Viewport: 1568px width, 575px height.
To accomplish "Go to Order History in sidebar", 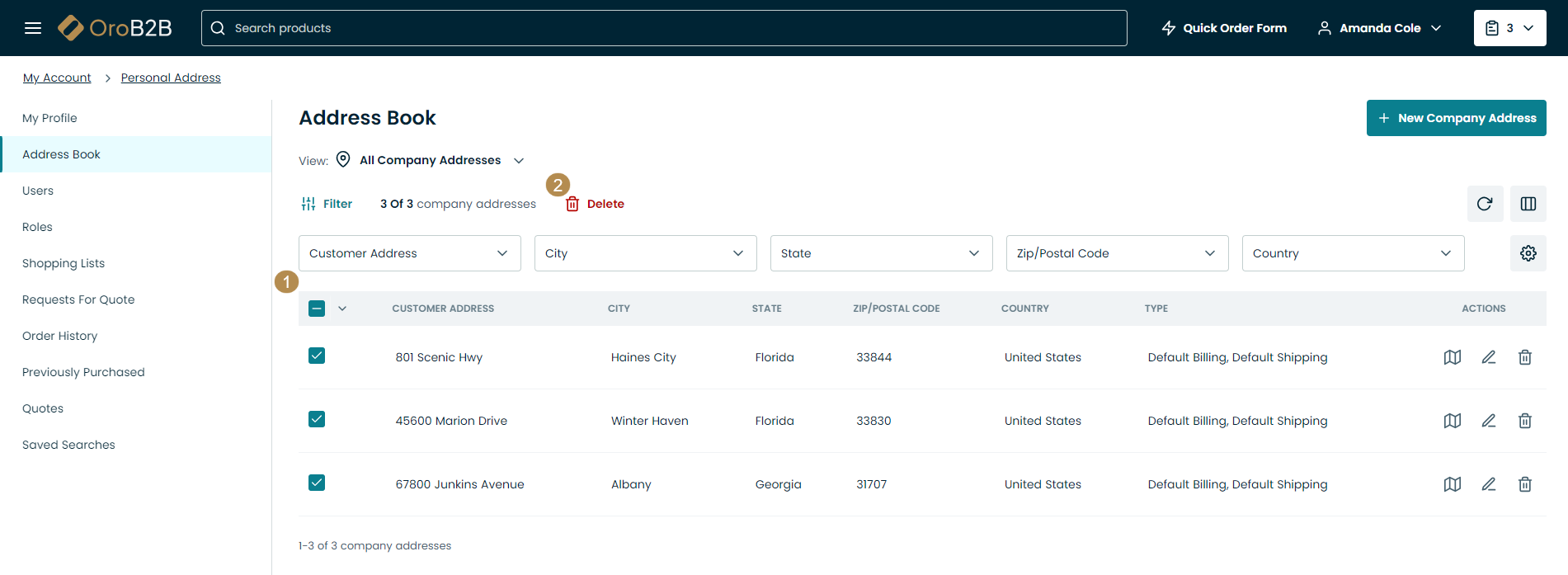I will point(59,336).
